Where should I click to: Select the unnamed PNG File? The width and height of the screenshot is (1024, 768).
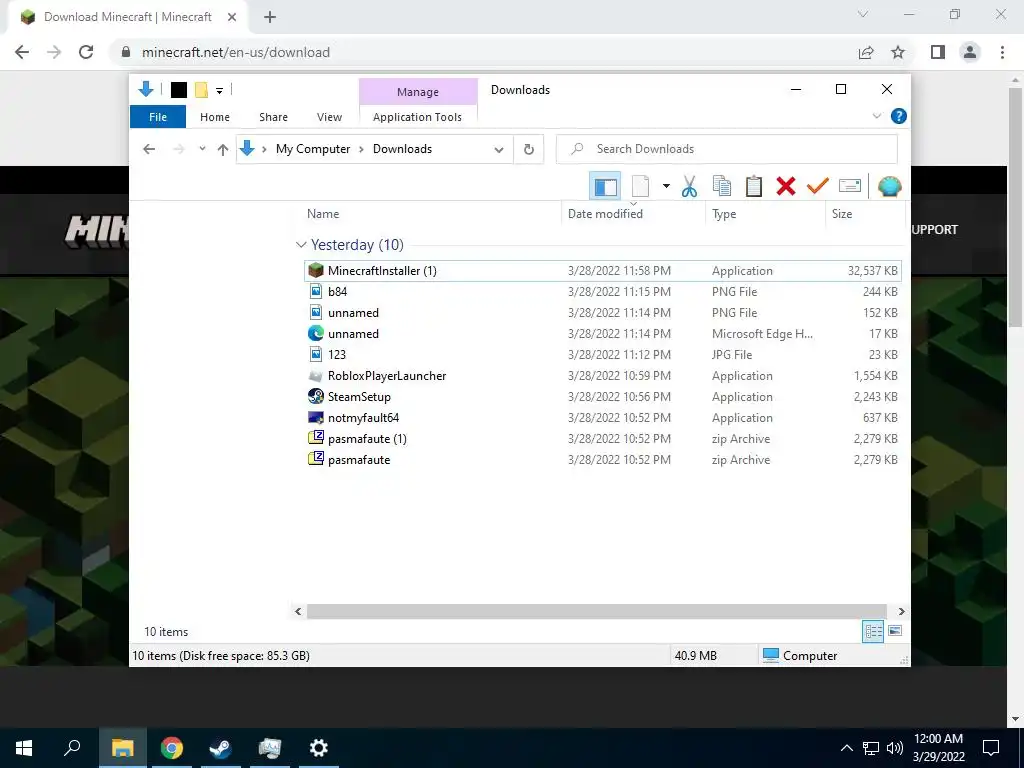603,313
